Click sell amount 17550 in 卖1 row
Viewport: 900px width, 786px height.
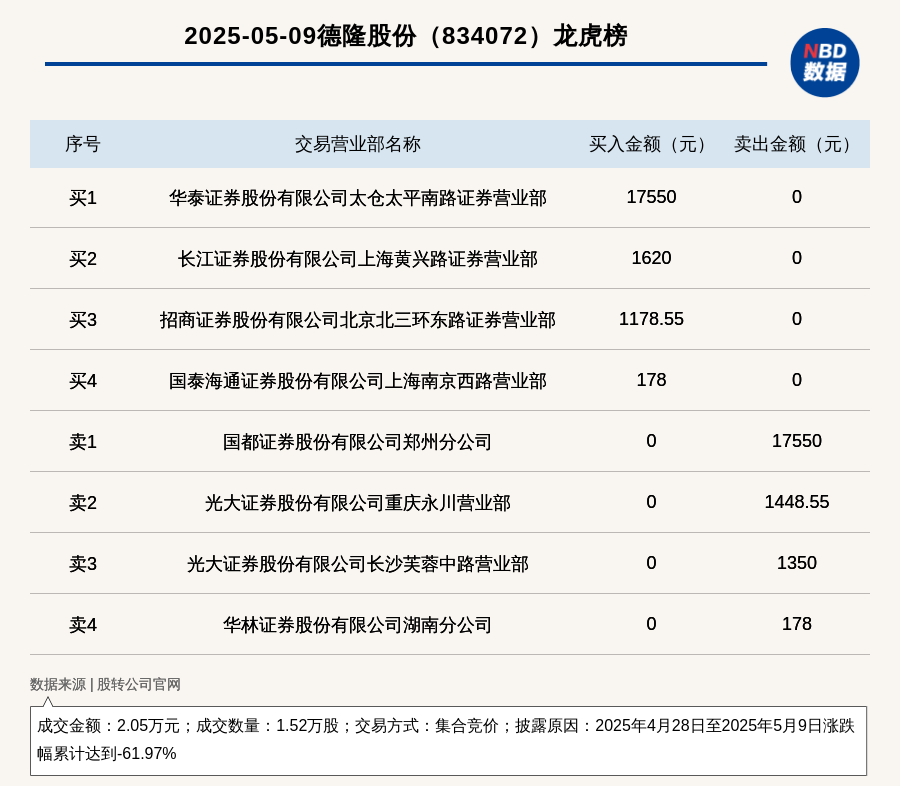click(x=797, y=440)
